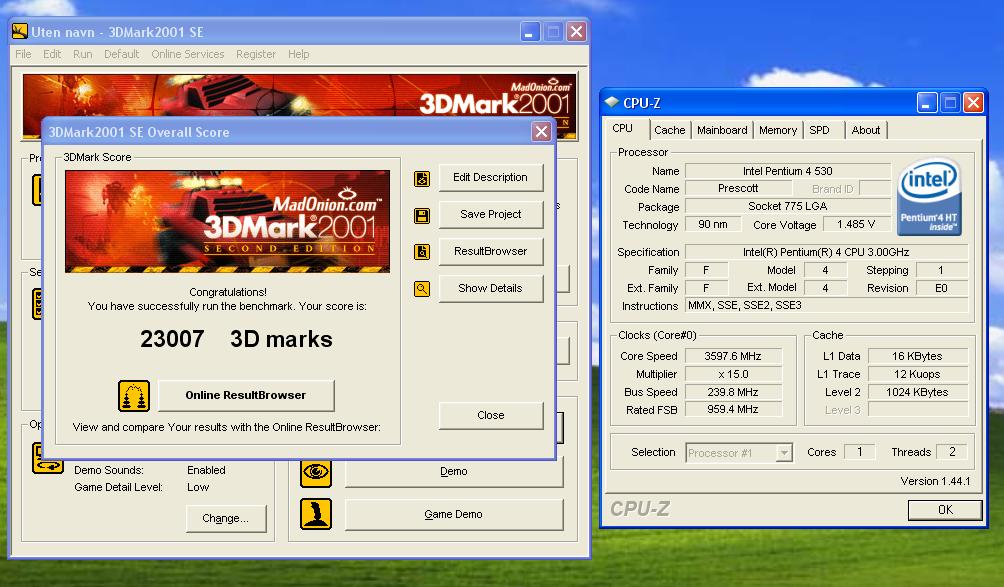Switch to the Memory tab
The image size is (1004, 587).
pyautogui.click(x=778, y=130)
